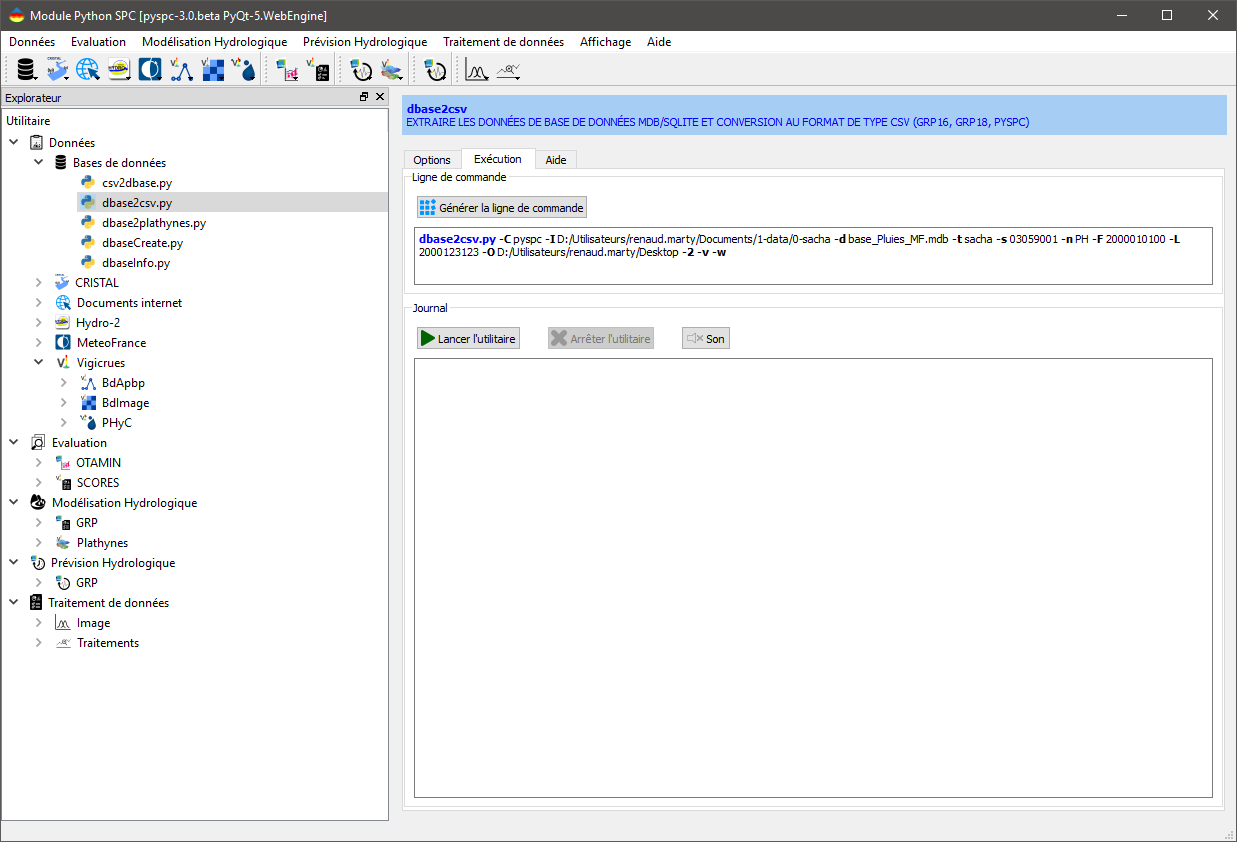Image resolution: width=1237 pixels, height=842 pixels.
Task: Switch to the Exécution tab
Action: 498,159
